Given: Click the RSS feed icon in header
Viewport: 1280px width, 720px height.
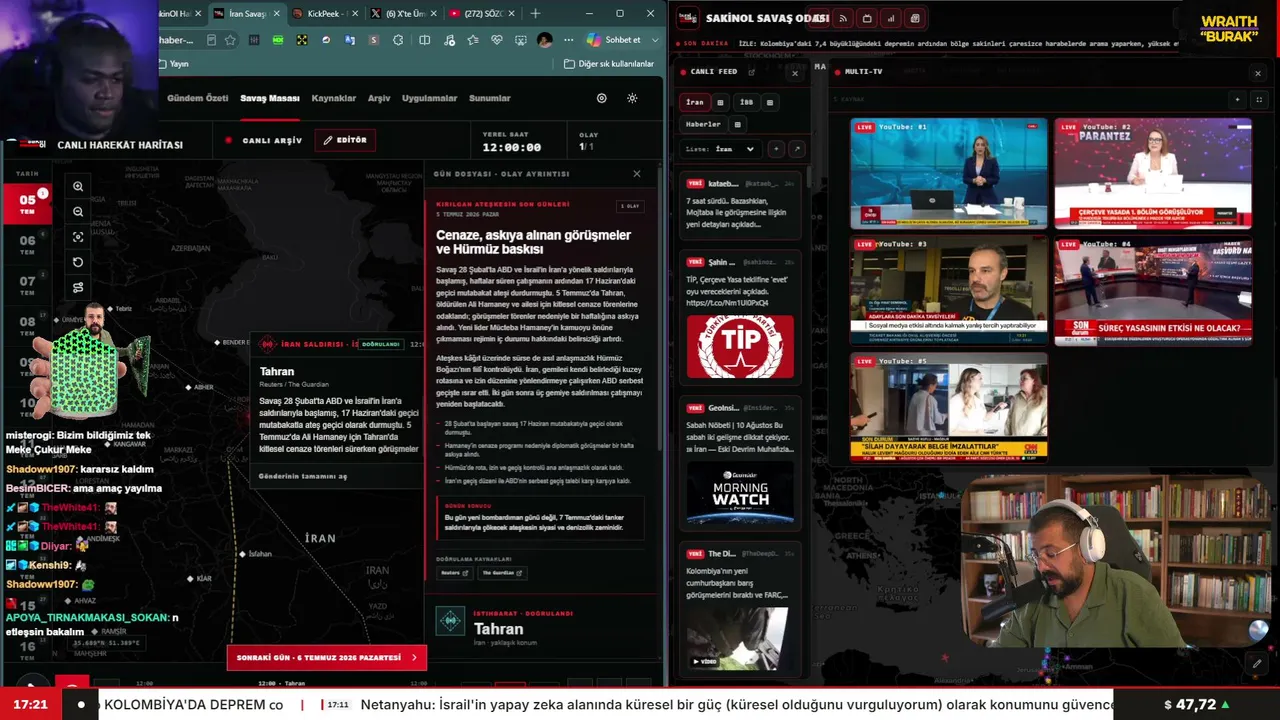Looking at the screenshot, I should click(x=843, y=18).
